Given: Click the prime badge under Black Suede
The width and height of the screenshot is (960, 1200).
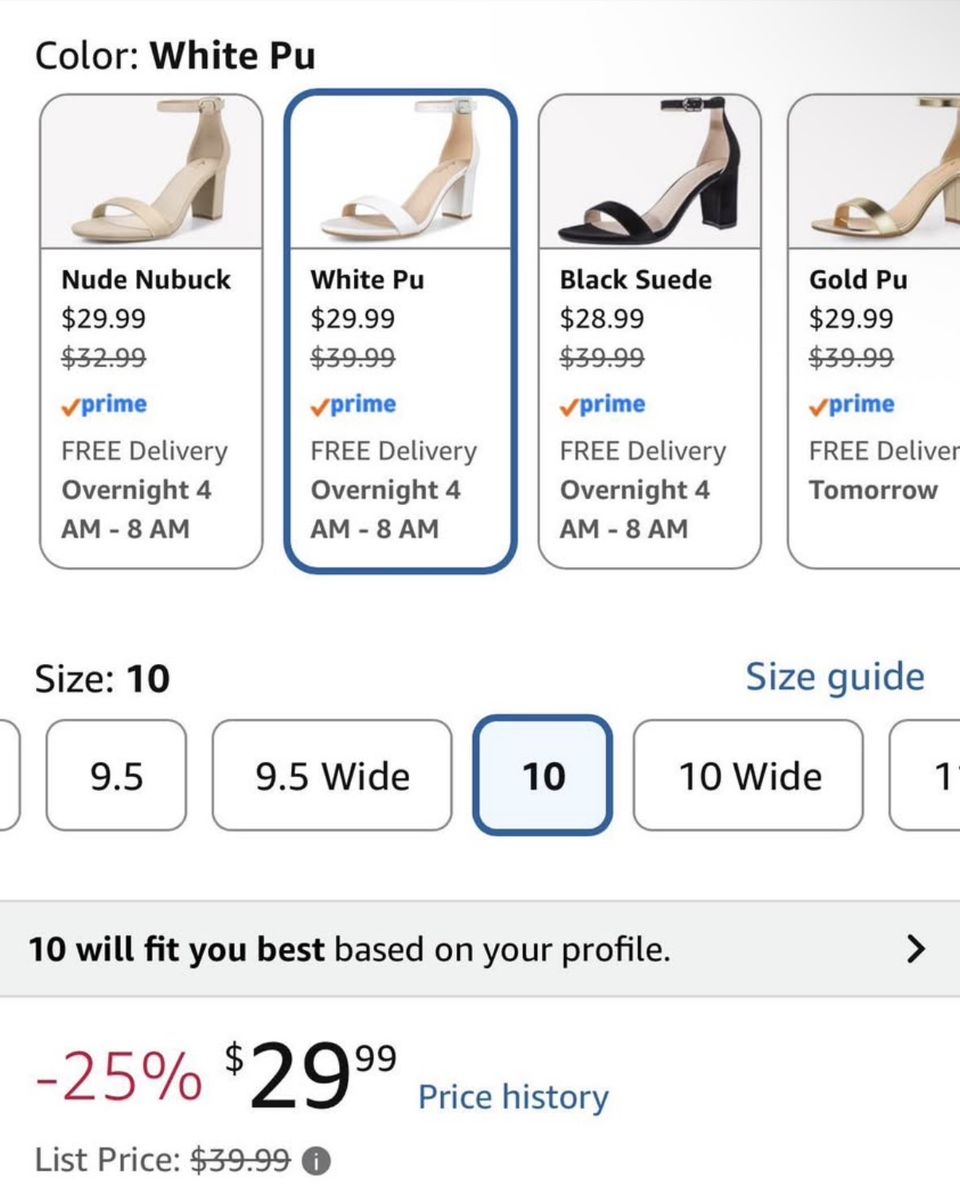Looking at the screenshot, I should pyautogui.click(x=603, y=405).
